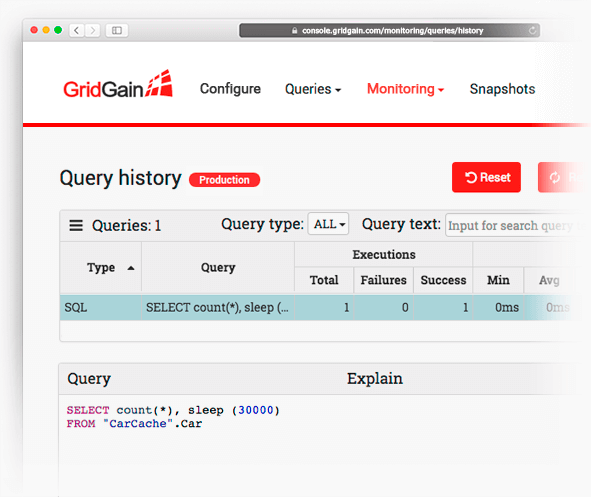Switch to the Query details tab
This screenshot has height=497, width=591.
click(x=89, y=379)
